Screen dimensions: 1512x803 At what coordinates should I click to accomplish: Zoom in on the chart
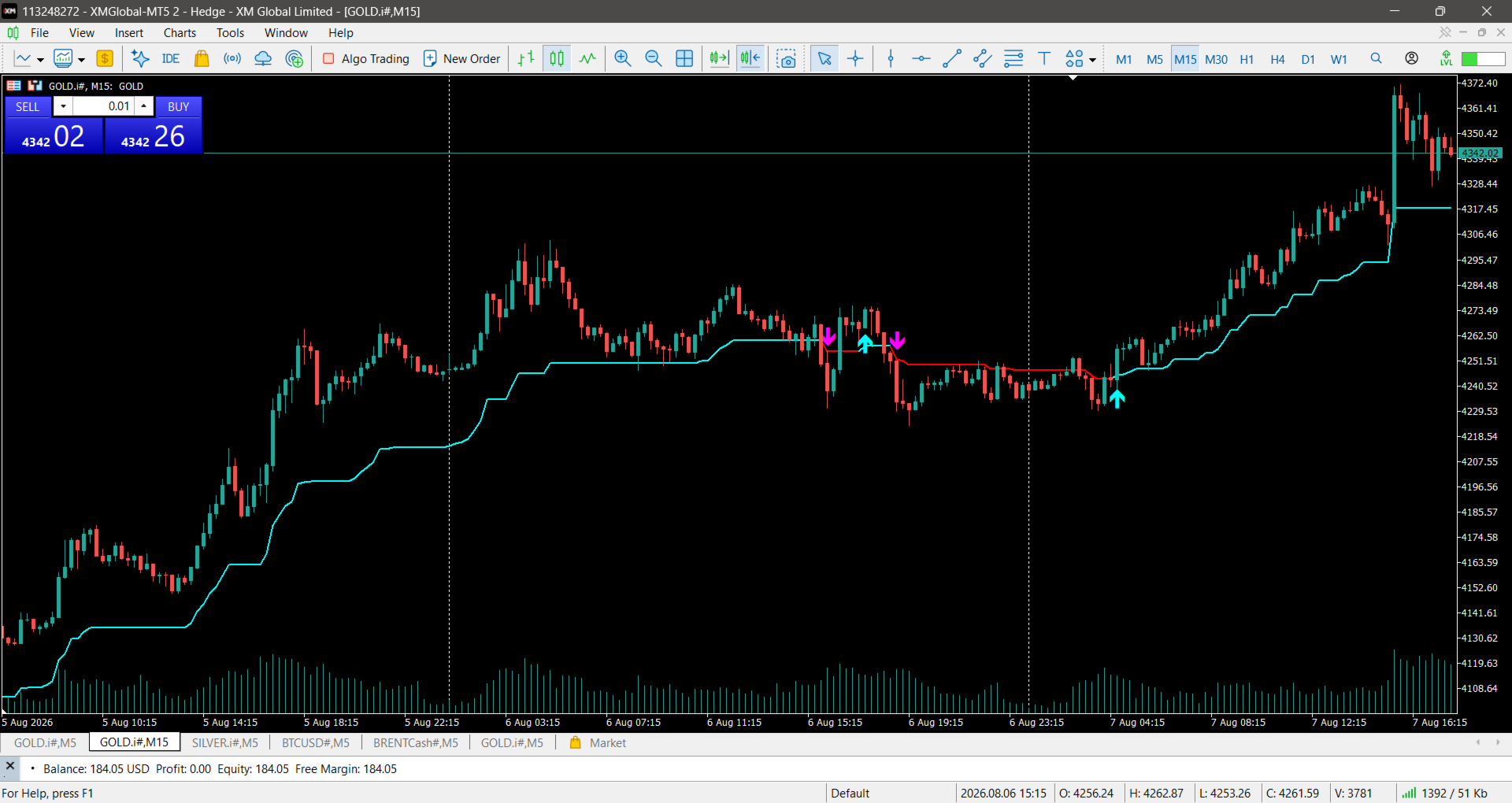[x=622, y=58]
